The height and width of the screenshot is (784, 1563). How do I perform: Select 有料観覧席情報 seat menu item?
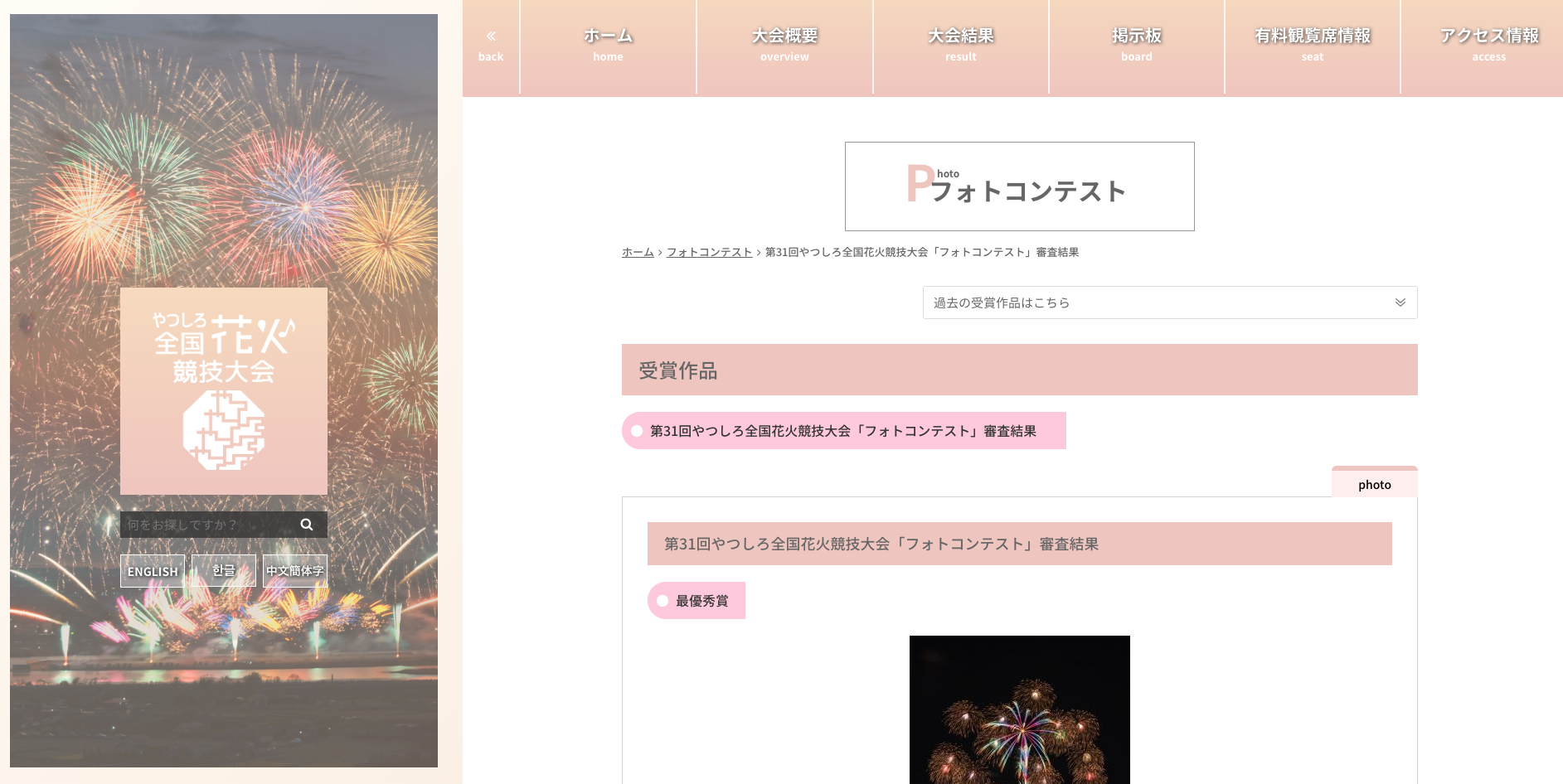pyautogui.click(x=1312, y=46)
